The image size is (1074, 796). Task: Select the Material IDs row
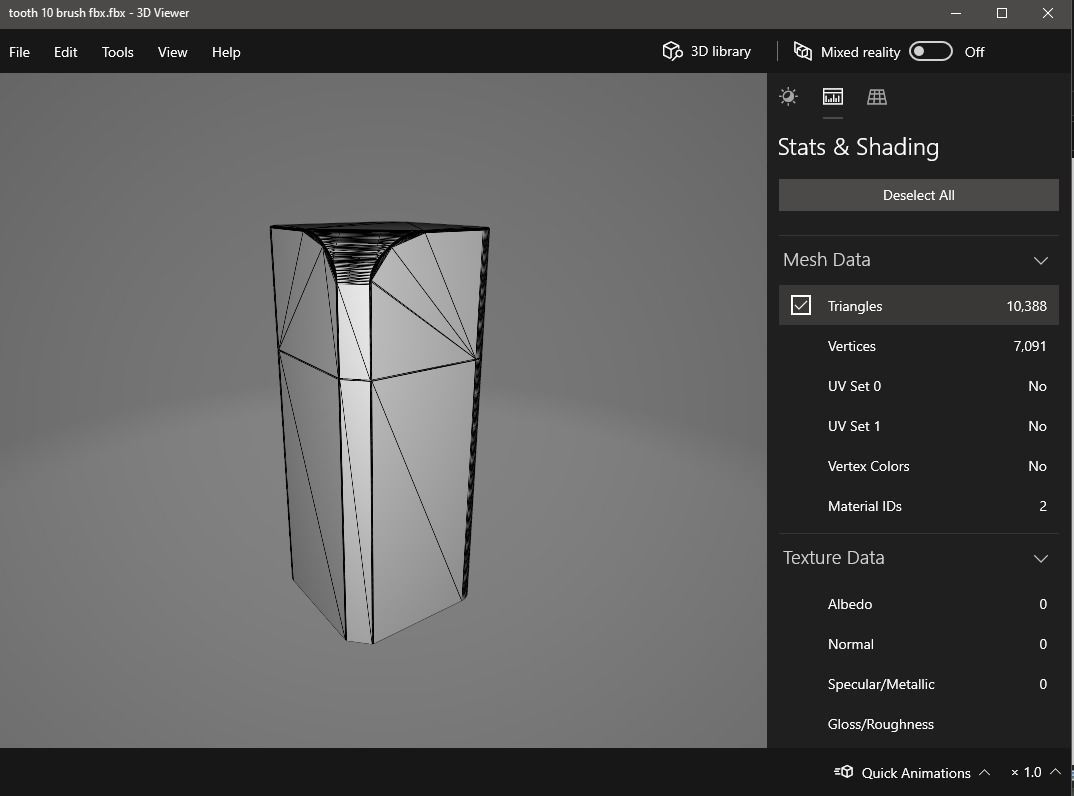919,506
